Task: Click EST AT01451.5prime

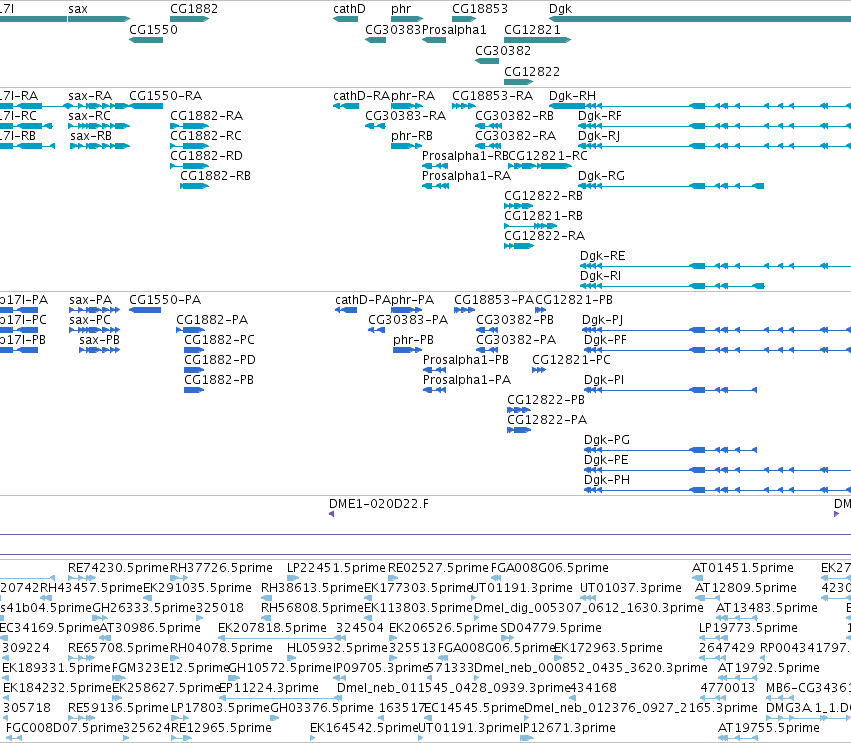Action: pyautogui.click(x=742, y=568)
